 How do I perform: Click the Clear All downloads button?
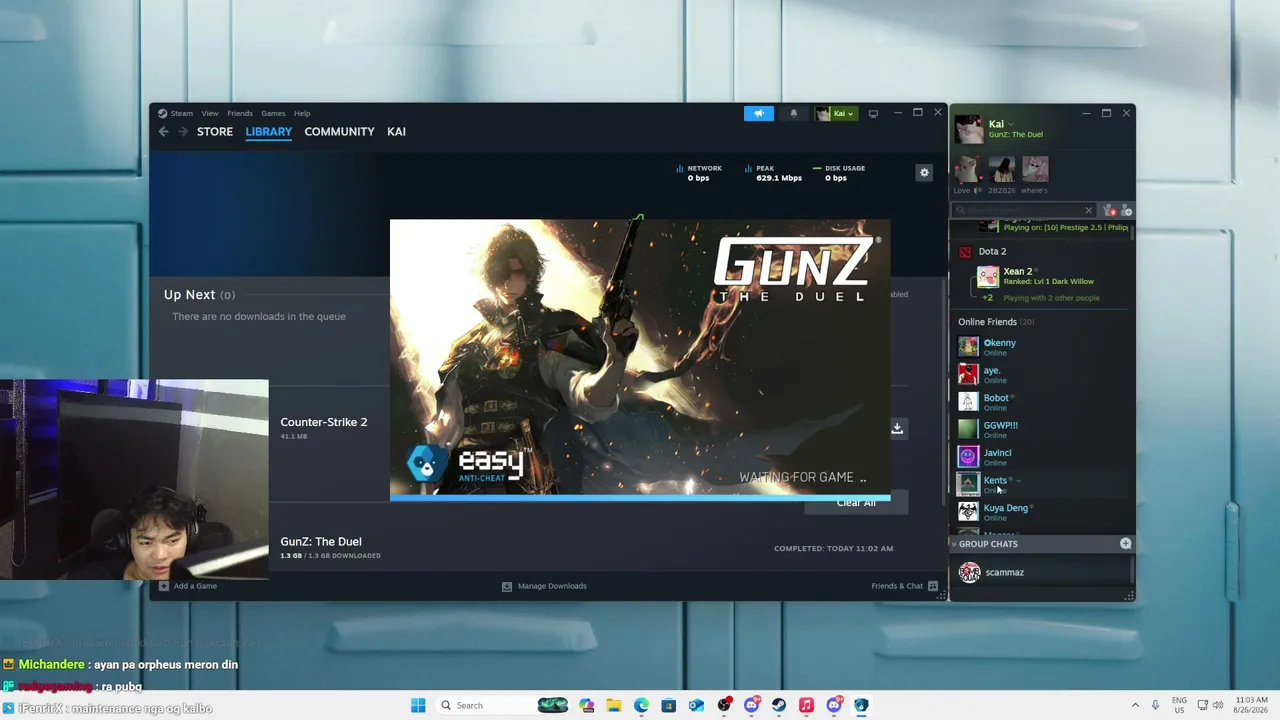[856, 502]
